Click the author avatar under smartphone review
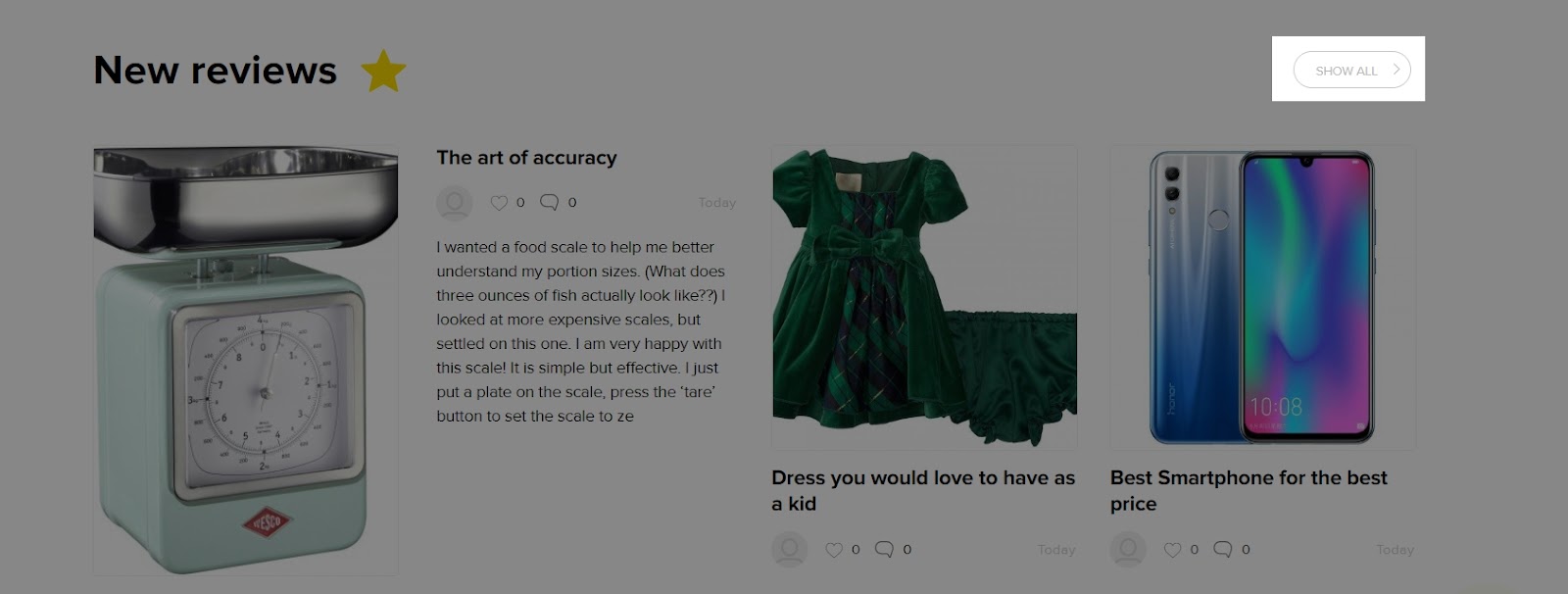 pos(1128,550)
